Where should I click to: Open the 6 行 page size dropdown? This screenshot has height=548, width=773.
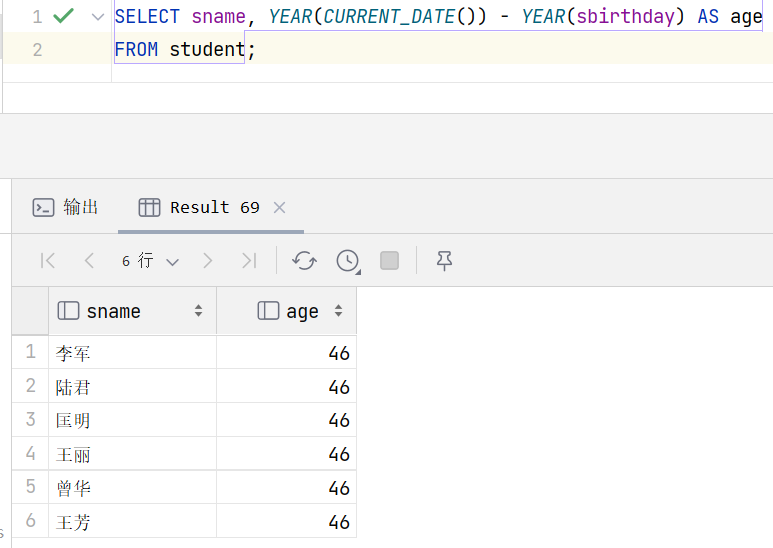coord(150,260)
